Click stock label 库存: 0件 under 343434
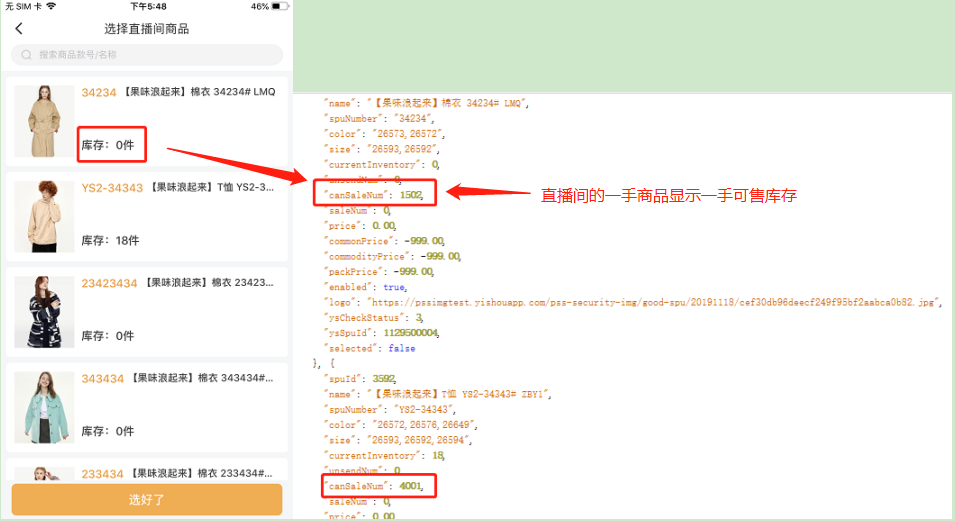 point(108,431)
